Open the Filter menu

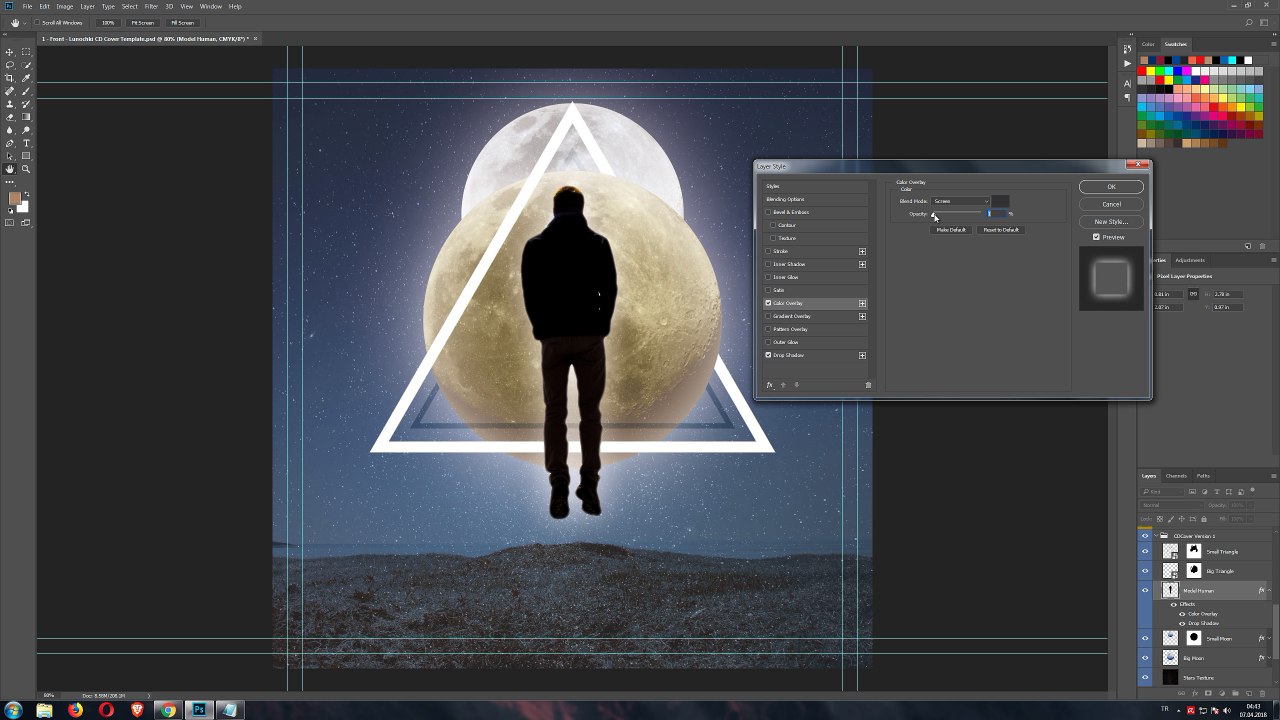point(151,6)
